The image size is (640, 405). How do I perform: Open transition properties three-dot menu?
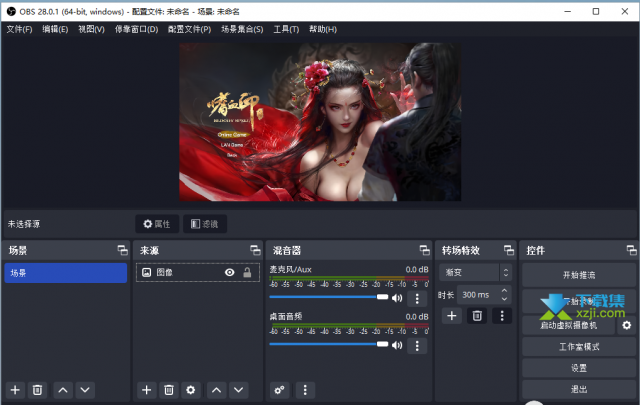(502, 316)
